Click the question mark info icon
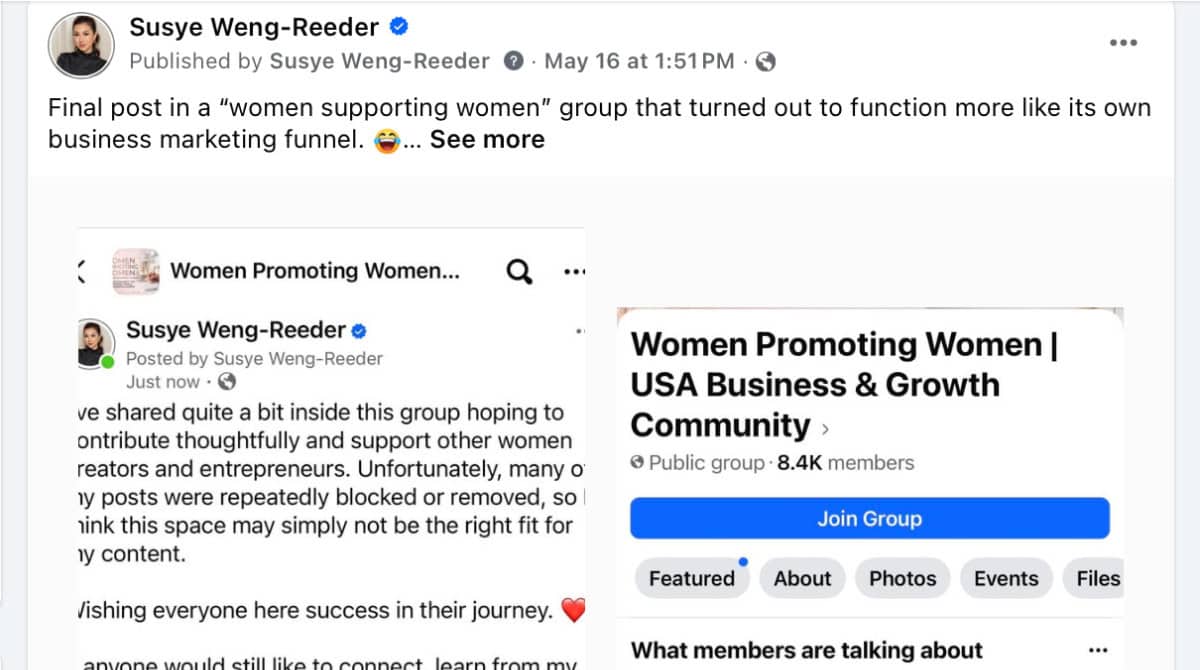 tap(514, 61)
